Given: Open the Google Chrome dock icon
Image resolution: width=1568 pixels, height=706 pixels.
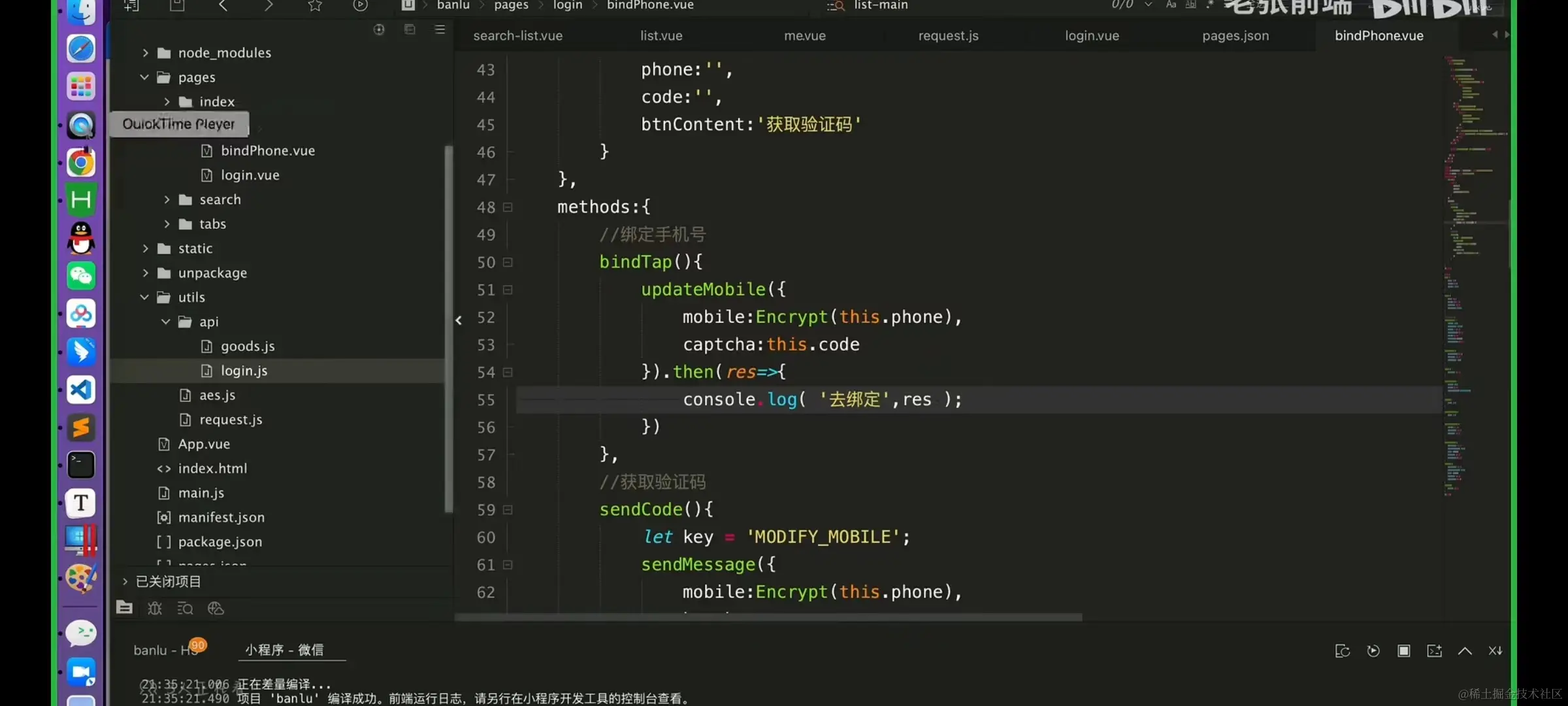Looking at the screenshot, I should (81, 162).
